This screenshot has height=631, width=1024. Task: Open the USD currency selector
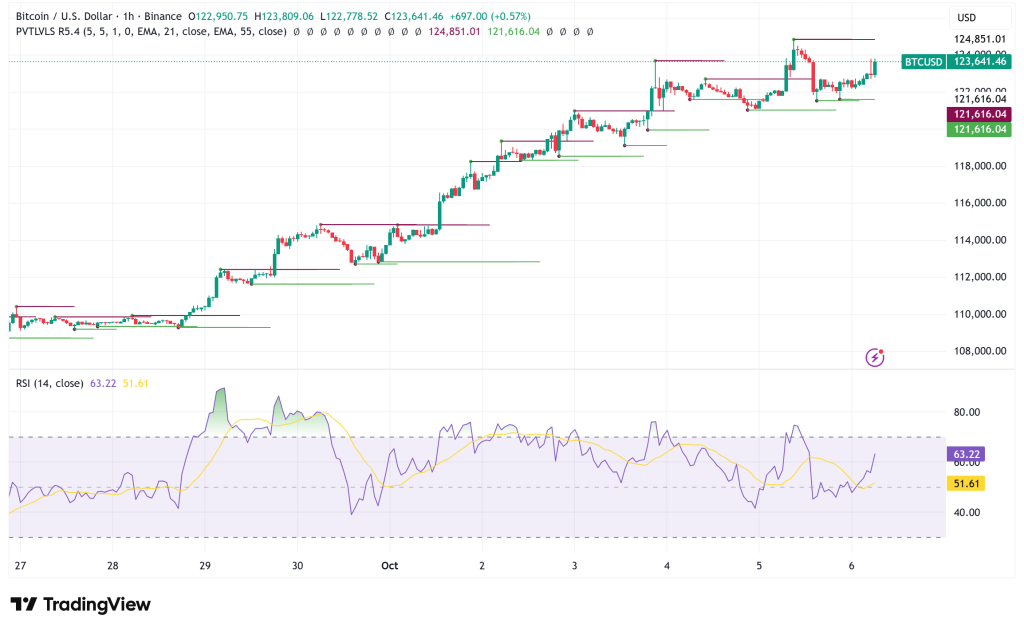click(966, 18)
